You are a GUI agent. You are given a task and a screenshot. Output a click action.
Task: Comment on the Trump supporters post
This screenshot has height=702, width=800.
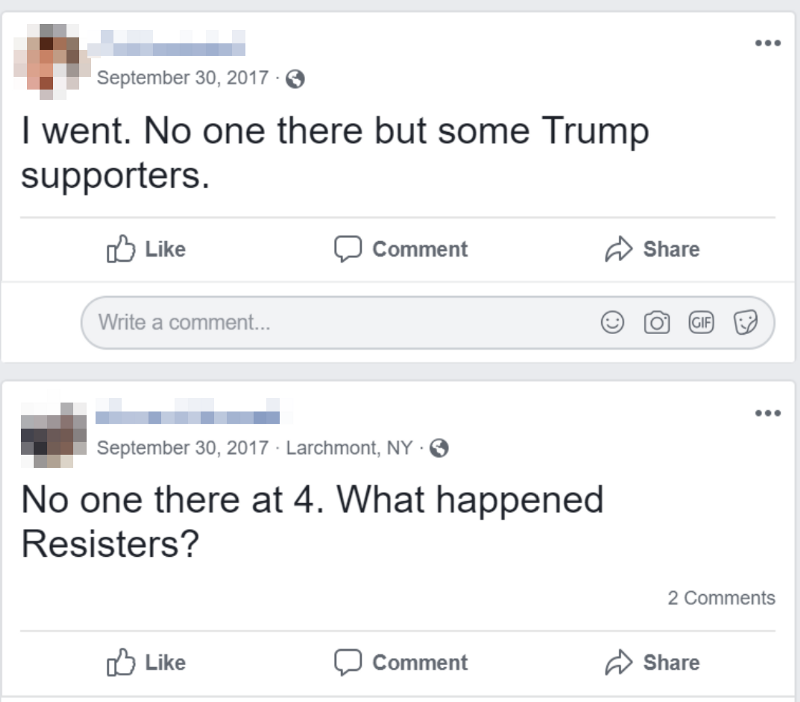401,249
